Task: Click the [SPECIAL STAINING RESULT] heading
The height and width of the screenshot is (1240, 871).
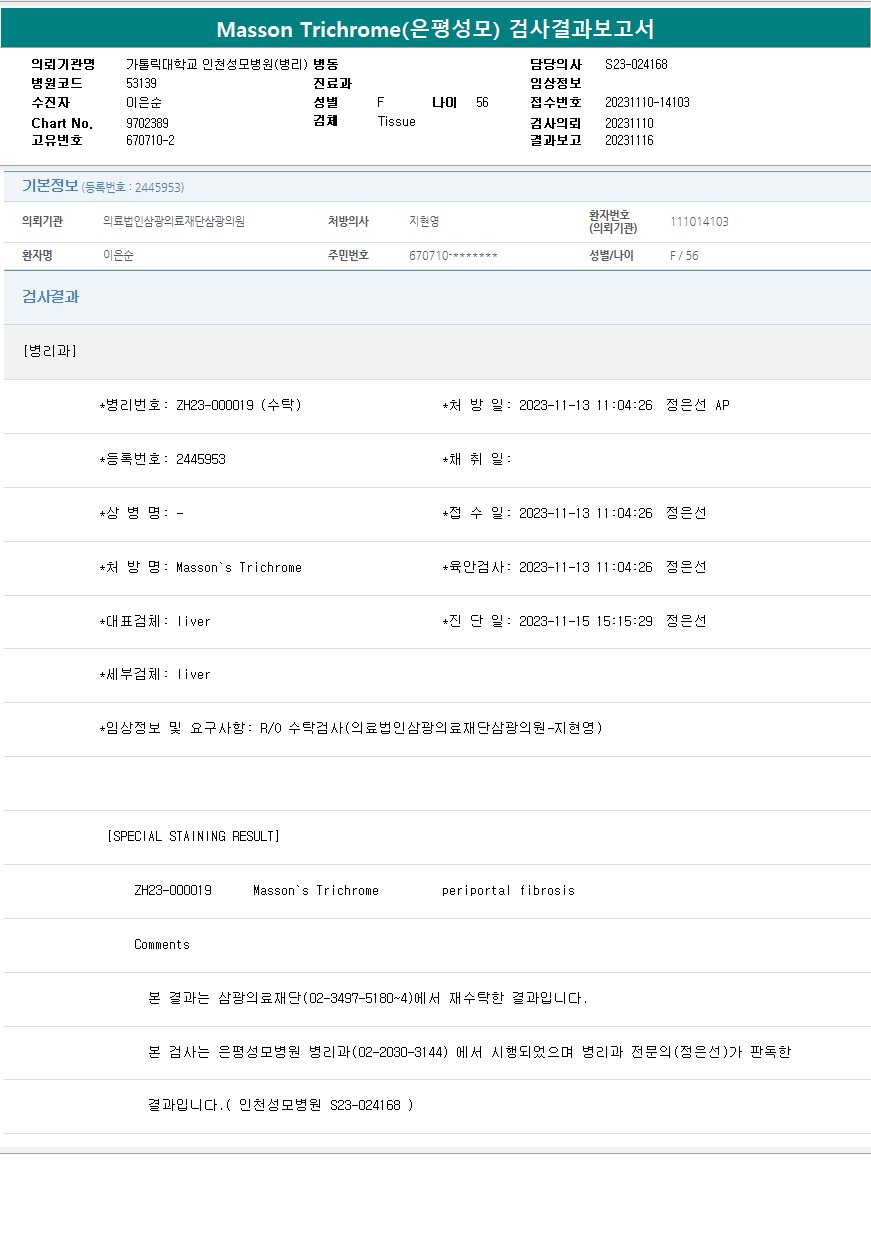Action: (193, 836)
